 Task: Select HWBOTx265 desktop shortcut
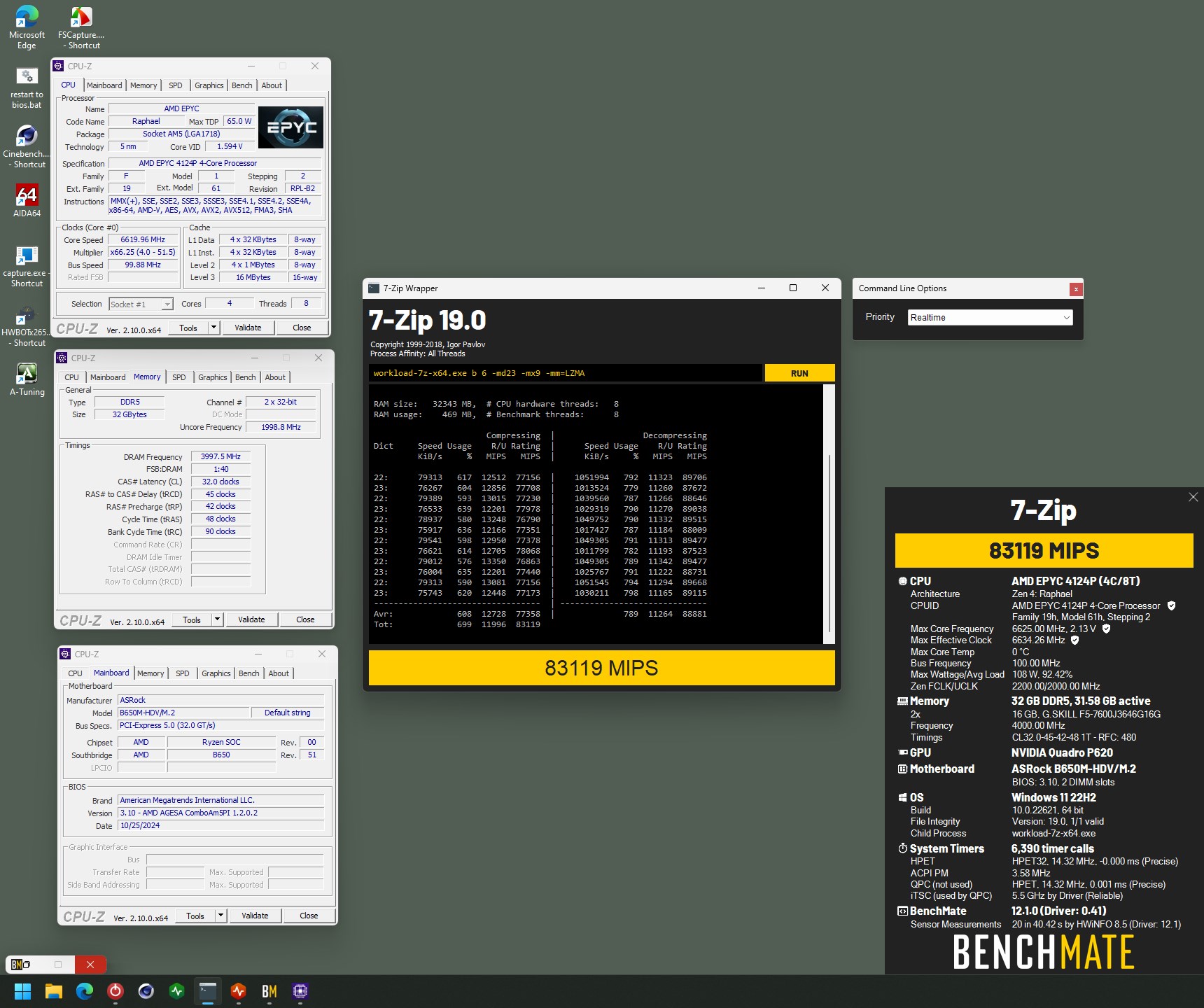point(27,325)
